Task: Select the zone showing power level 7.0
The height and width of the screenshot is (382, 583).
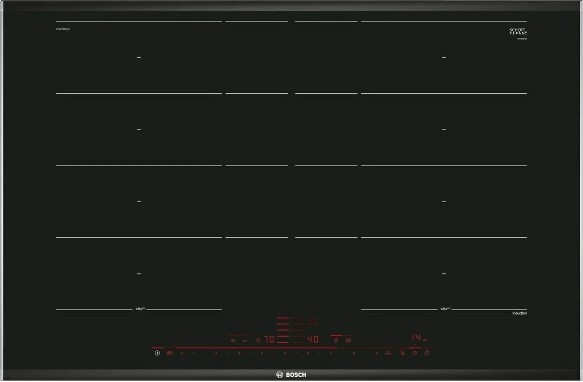Action: point(269,340)
